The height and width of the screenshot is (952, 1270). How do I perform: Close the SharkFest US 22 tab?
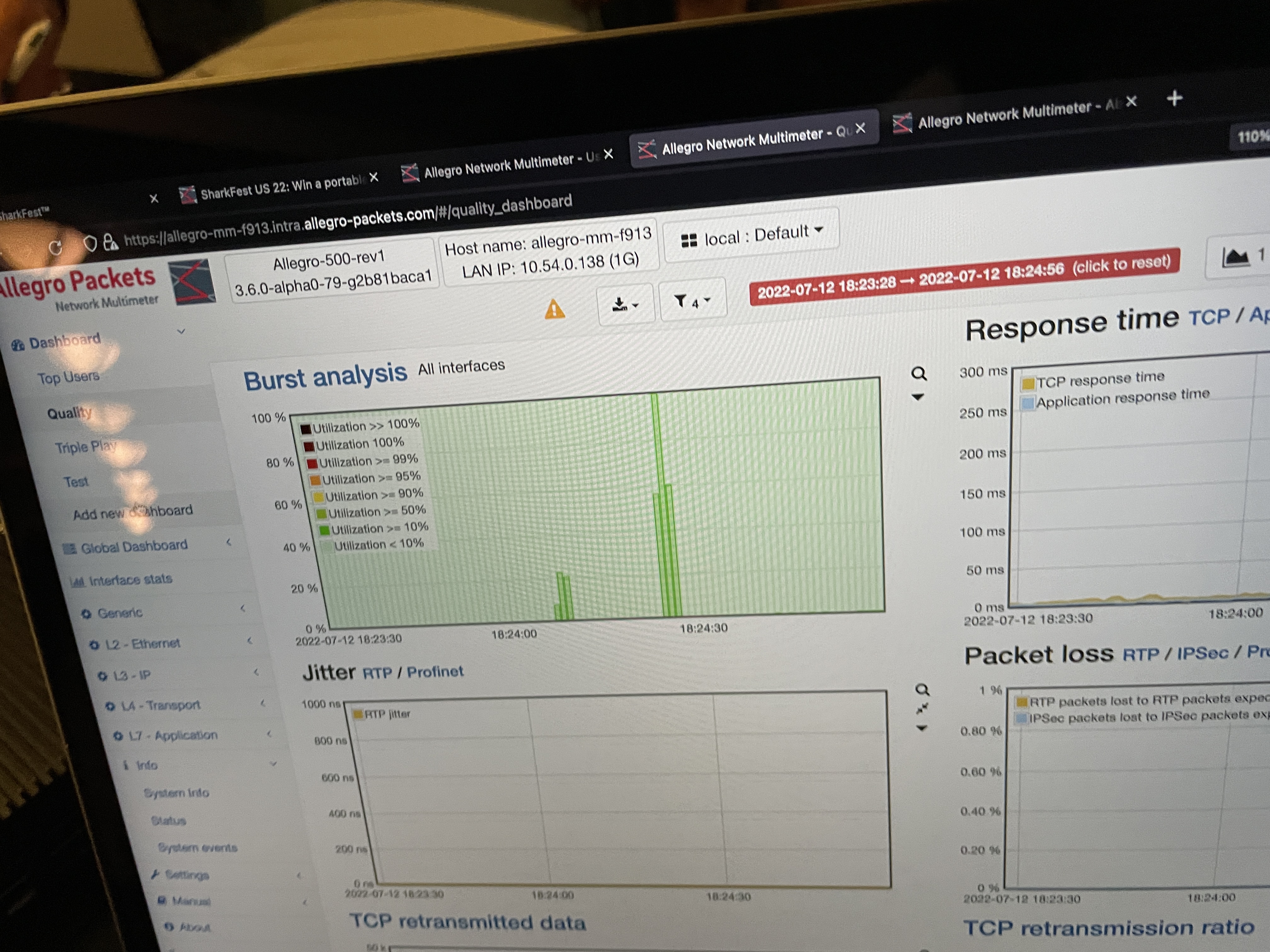(374, 177)
